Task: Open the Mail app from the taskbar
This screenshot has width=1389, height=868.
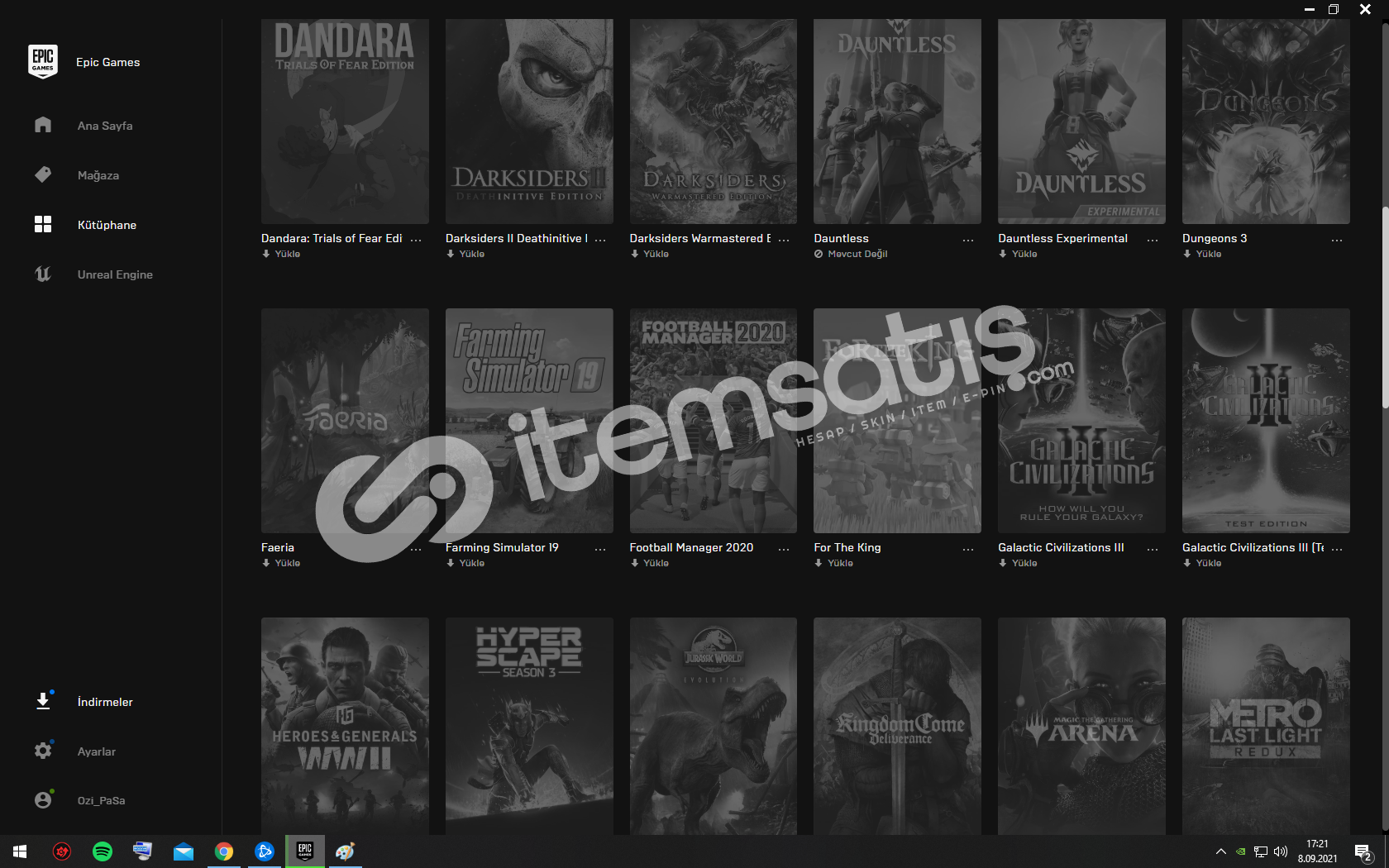Action: (184, 851)
